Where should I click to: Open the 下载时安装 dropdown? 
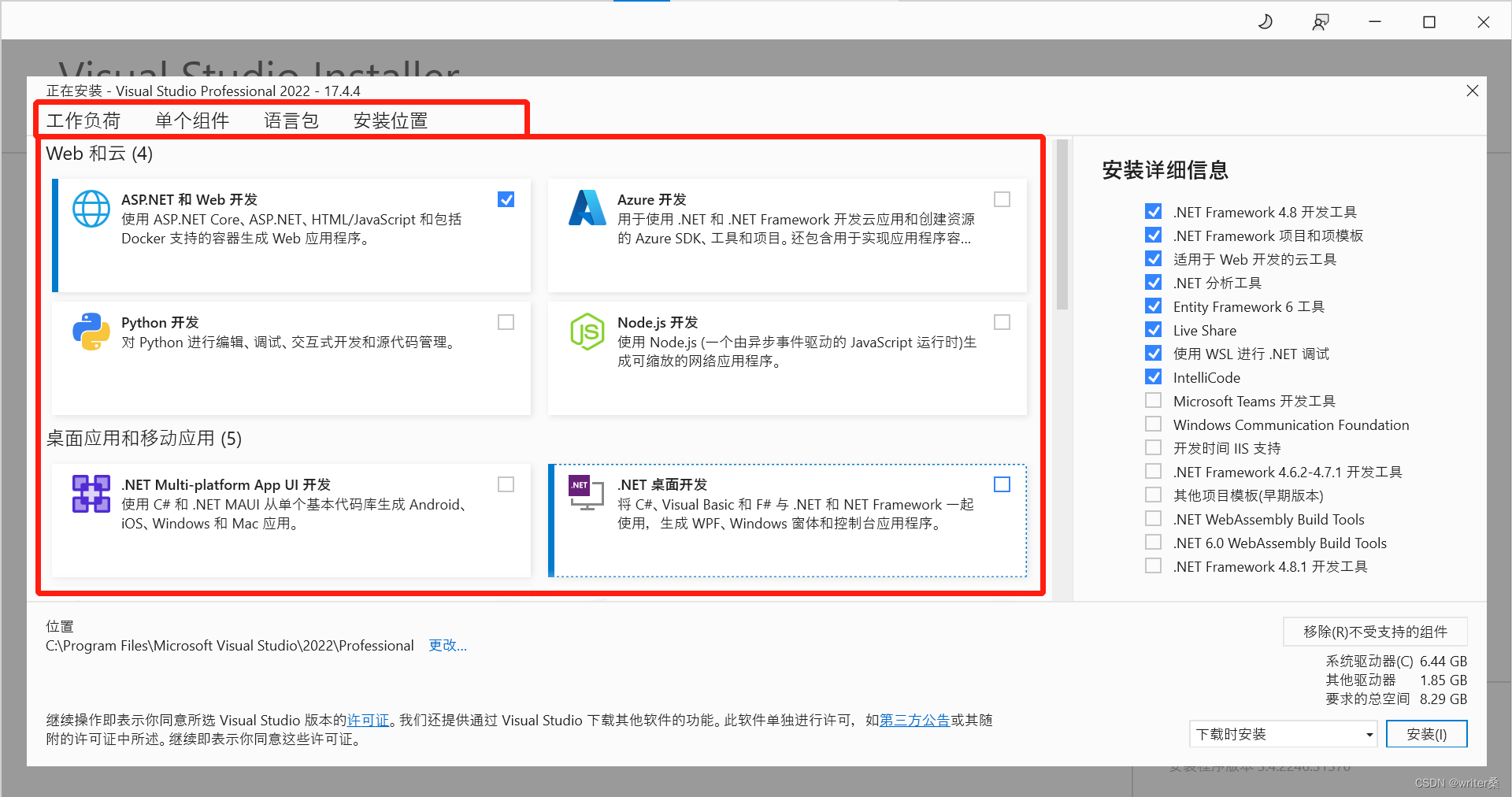point(1284,734)
